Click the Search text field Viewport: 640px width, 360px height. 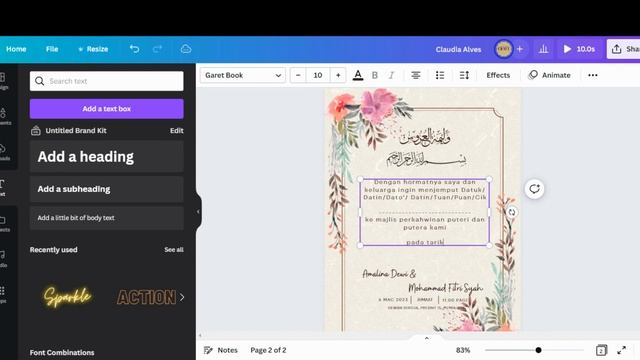[x=107, y=81]
